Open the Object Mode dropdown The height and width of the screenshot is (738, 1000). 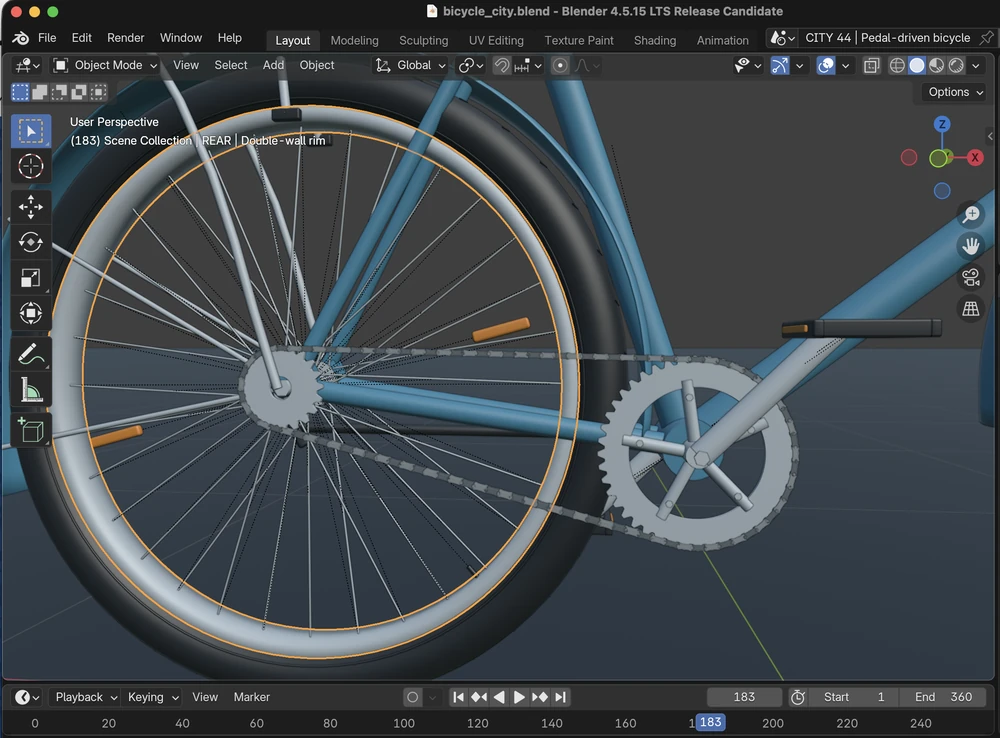[105, 65]
